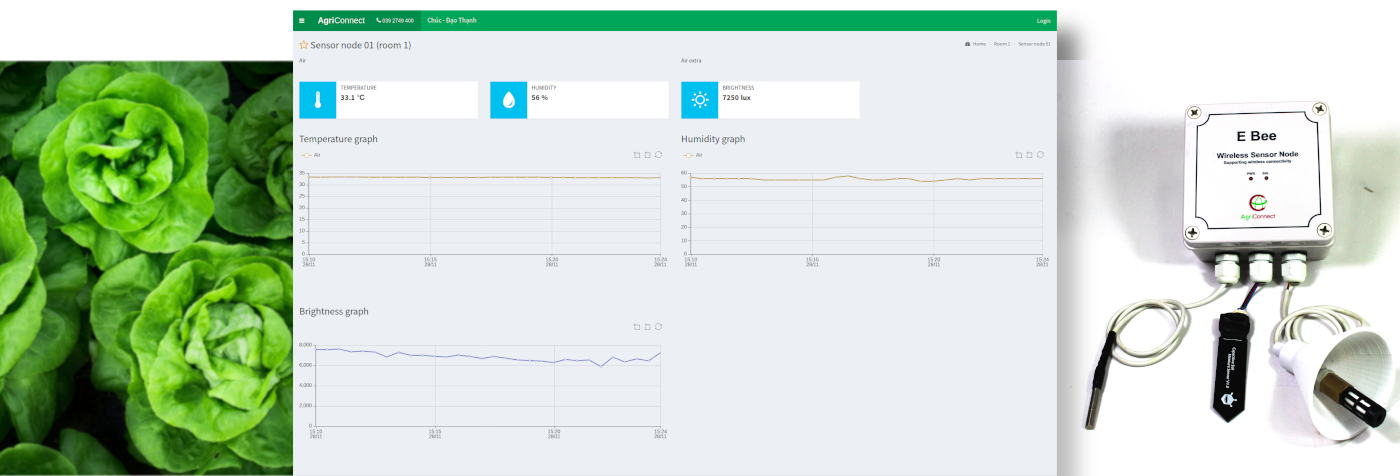Click the Humidity graph heading
The width and height of the screenshot is (1400, 476).
713,139
